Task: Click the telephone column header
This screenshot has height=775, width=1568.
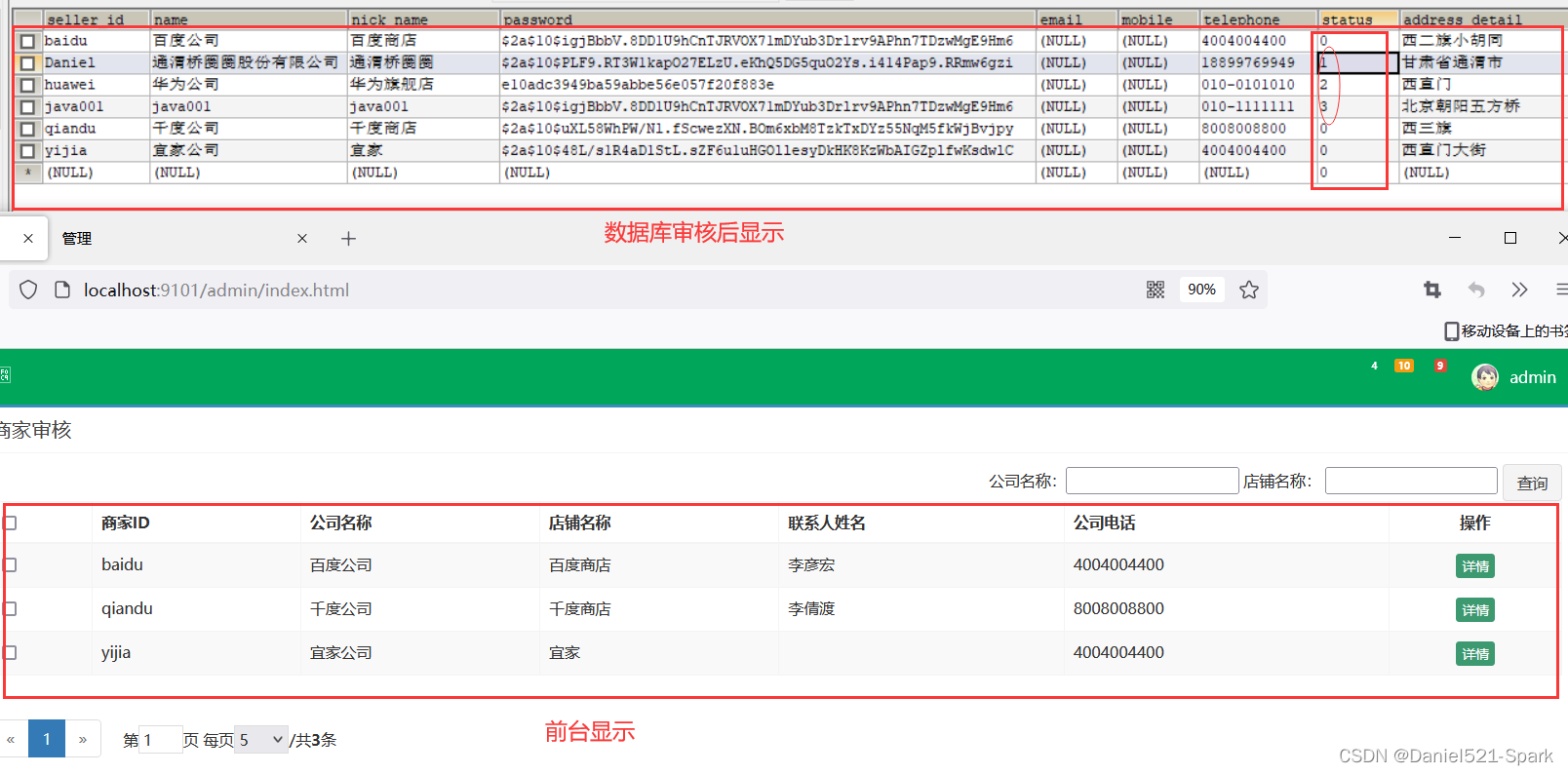Action: (1257, 19)
